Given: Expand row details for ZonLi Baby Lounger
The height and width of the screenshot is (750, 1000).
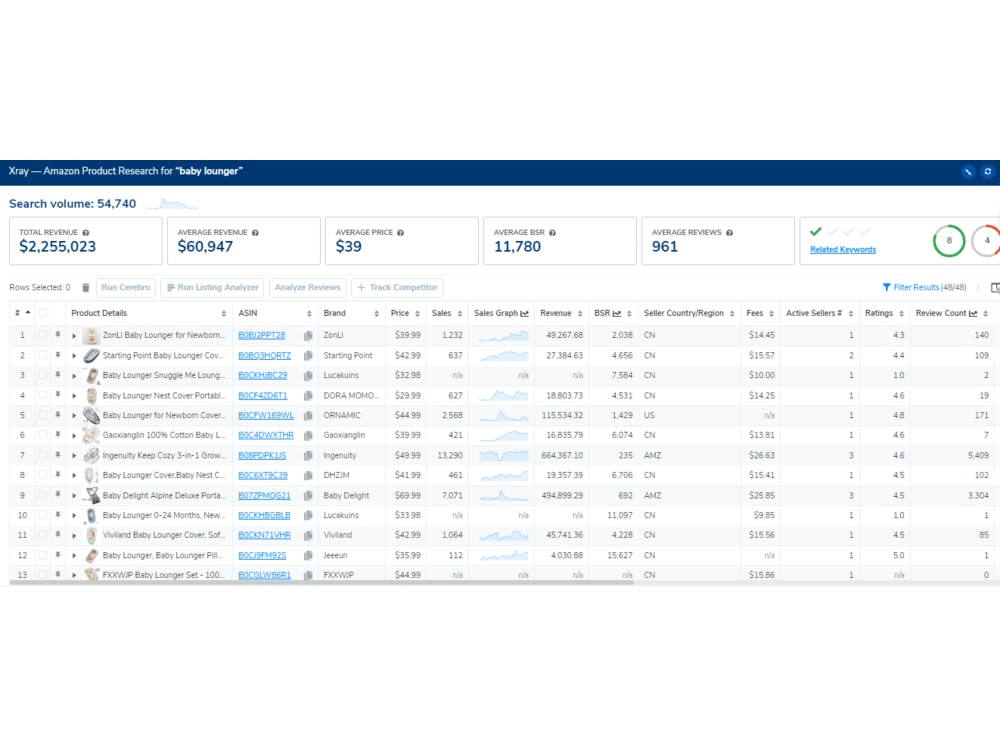Looking at the screenshot, I should [x=74, y=335].
